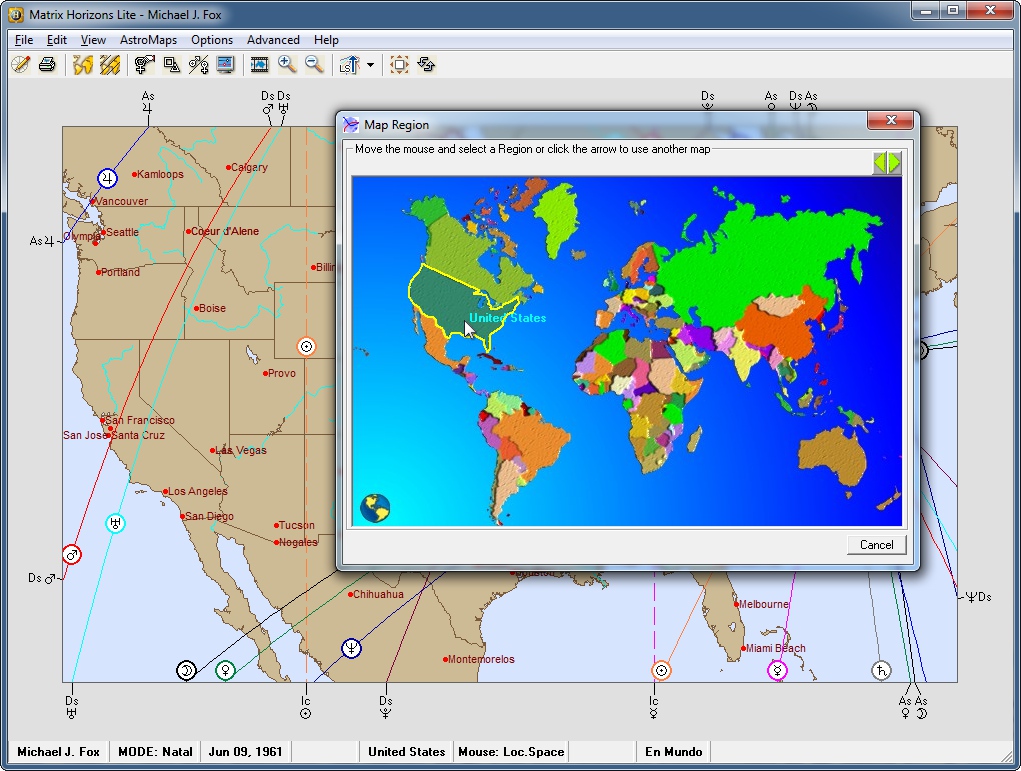Viewport: 1021px width, 771px height.
Task: Click the cyan Uranus marker off California coast
Action: (115, 523)
